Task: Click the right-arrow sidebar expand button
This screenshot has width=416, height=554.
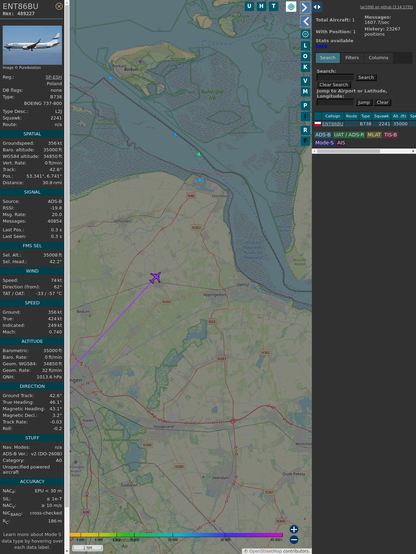Action: point(305,7)
